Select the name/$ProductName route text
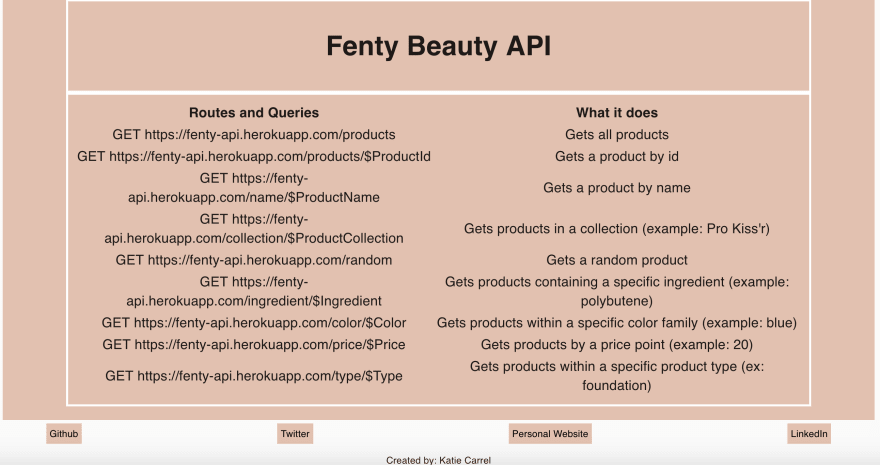880x465 pixels. click(254, 188)
